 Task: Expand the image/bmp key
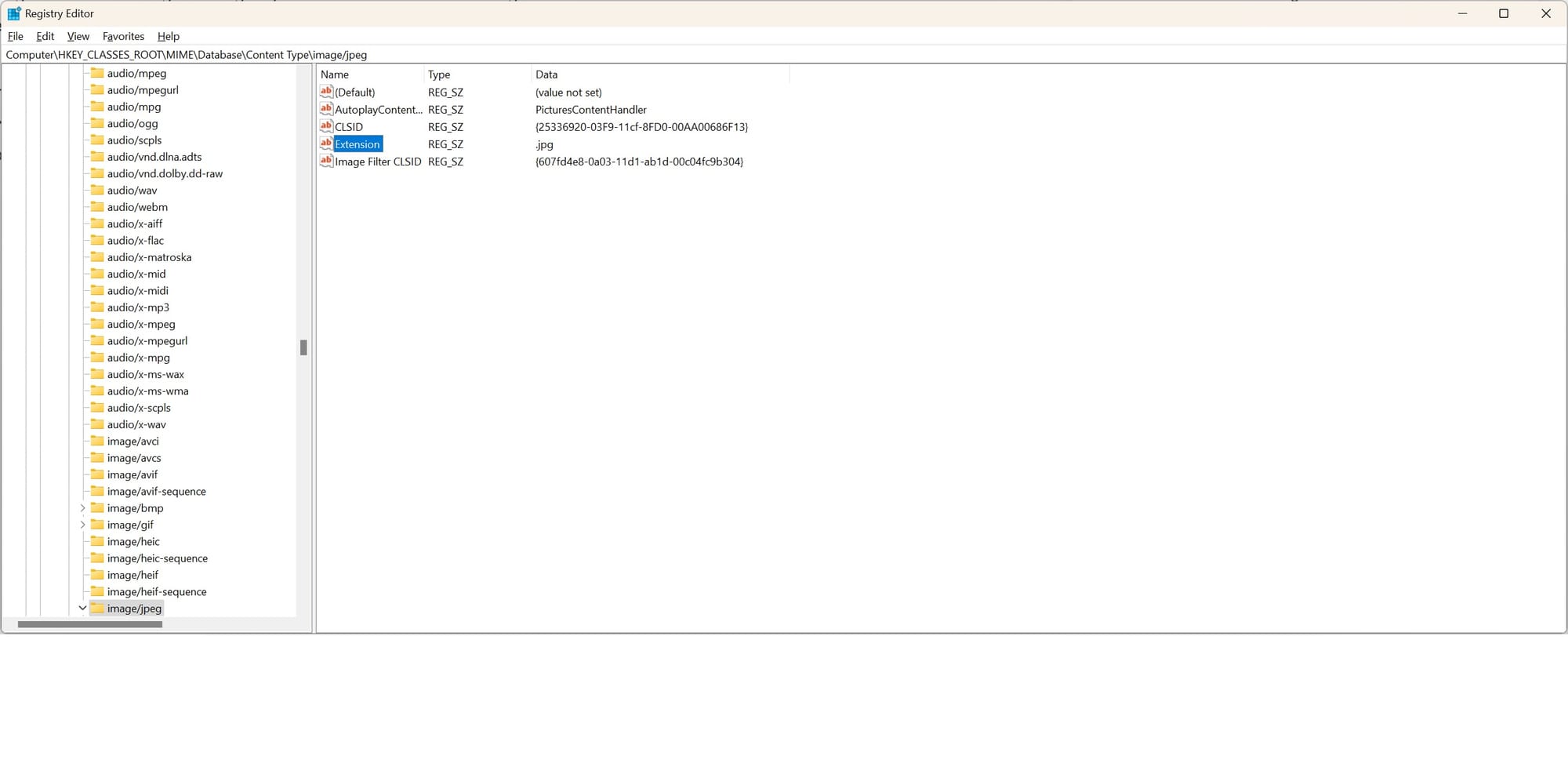(83, 507)
